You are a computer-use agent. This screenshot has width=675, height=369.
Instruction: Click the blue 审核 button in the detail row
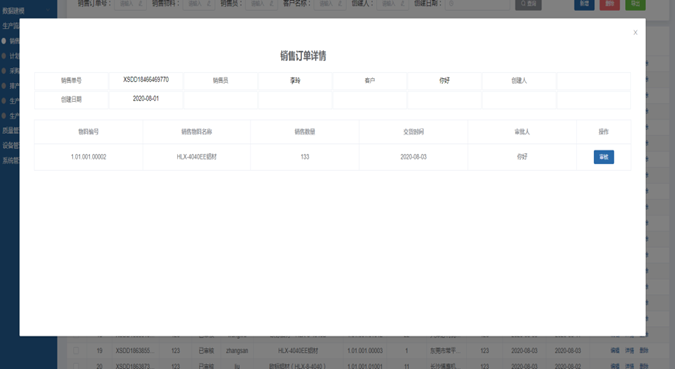(x=604, y=157)
